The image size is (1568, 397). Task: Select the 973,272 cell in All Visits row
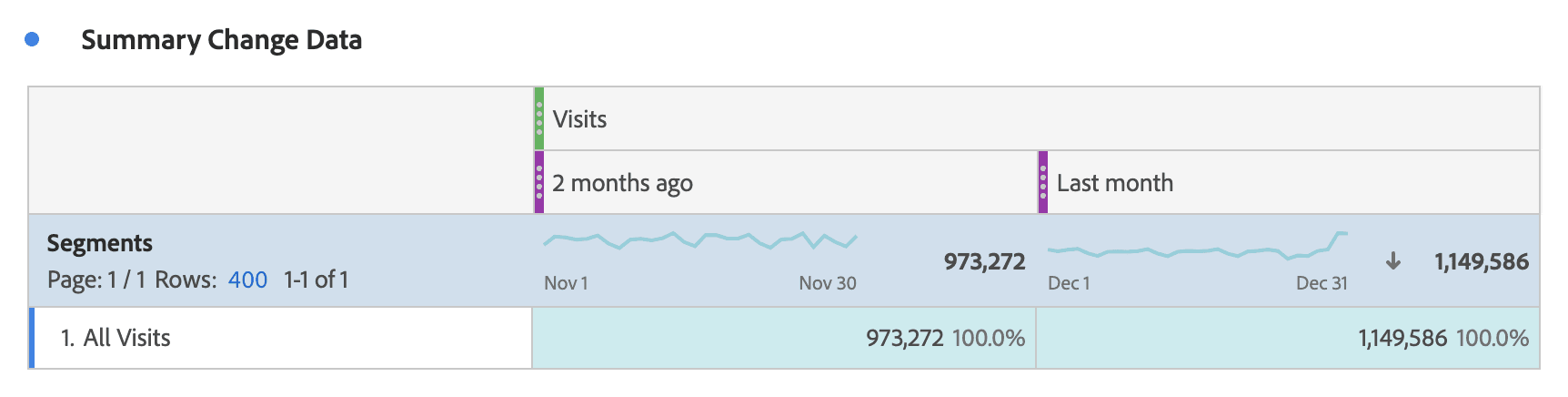(904, 339)
